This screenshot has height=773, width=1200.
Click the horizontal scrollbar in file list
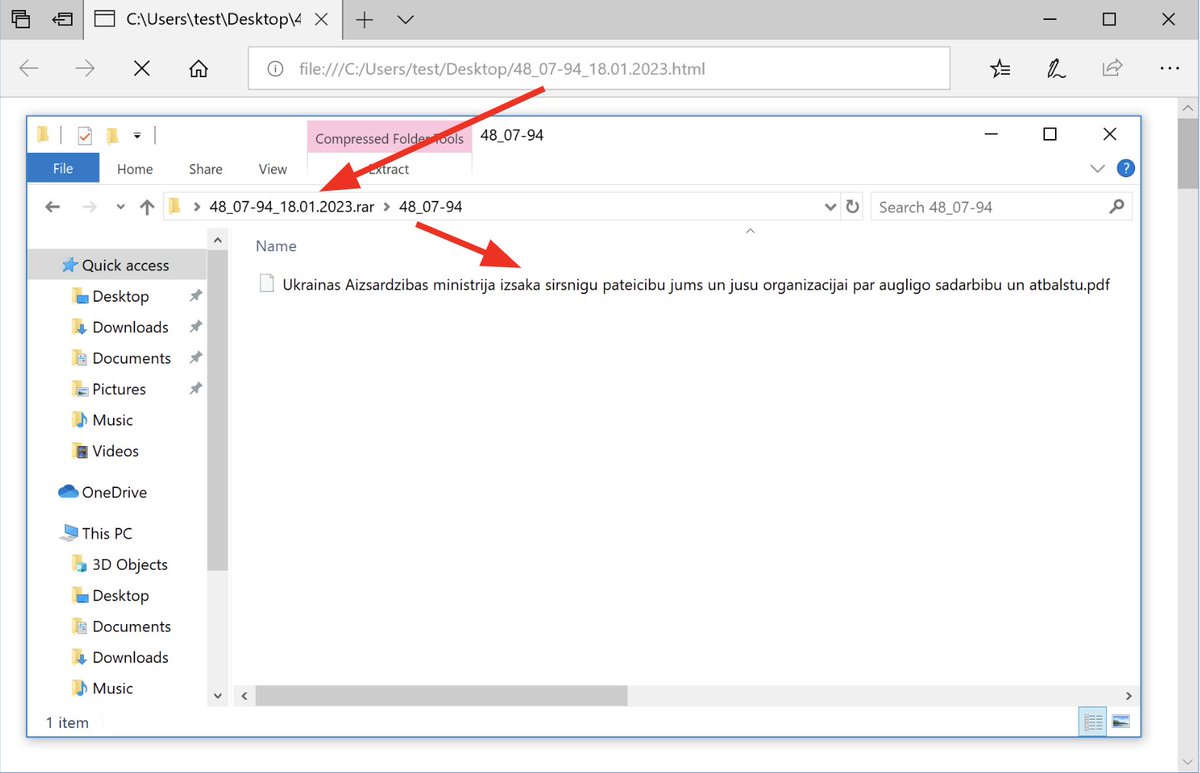(441, 695)
